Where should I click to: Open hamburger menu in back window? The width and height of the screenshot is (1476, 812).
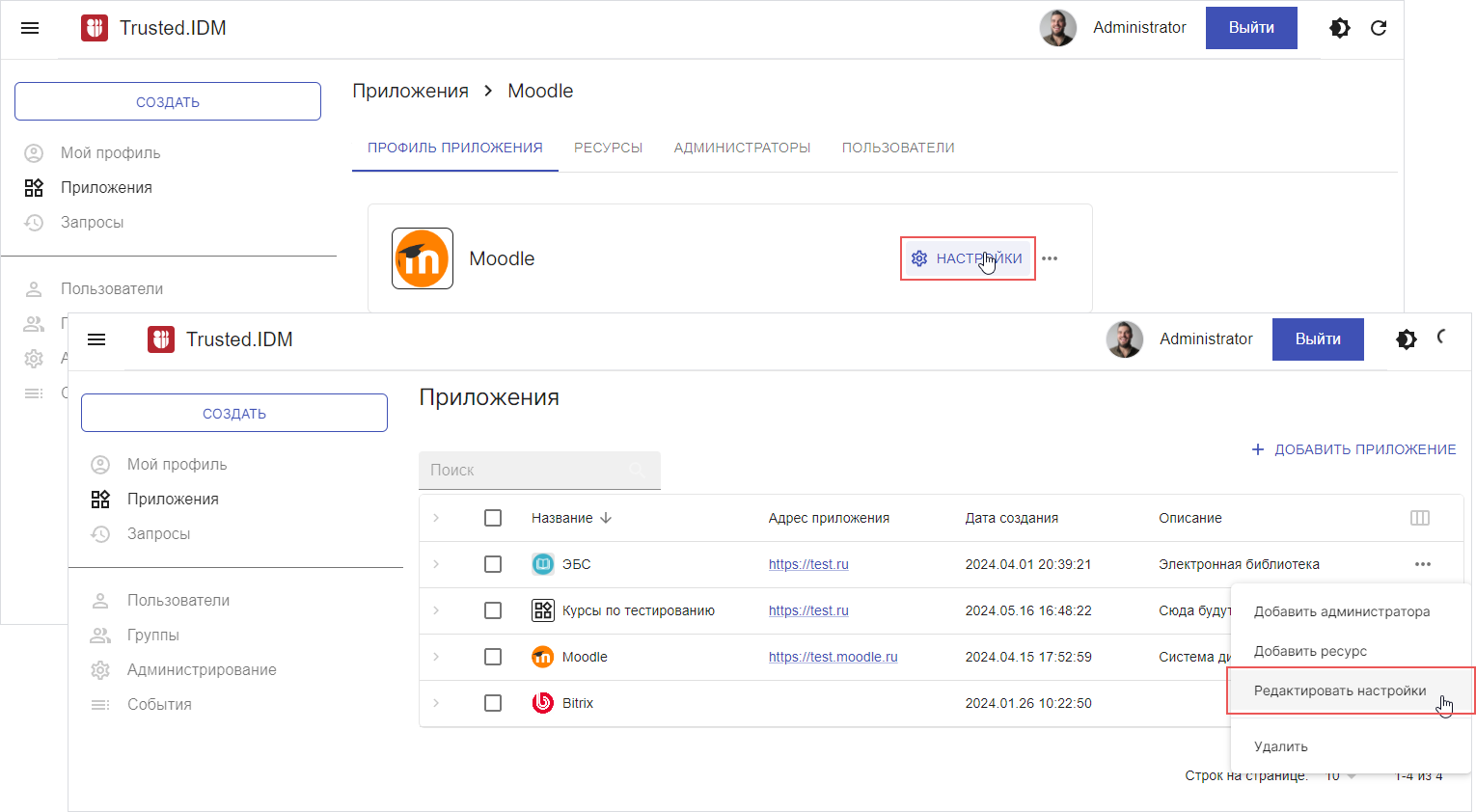(x=30, y=28)
